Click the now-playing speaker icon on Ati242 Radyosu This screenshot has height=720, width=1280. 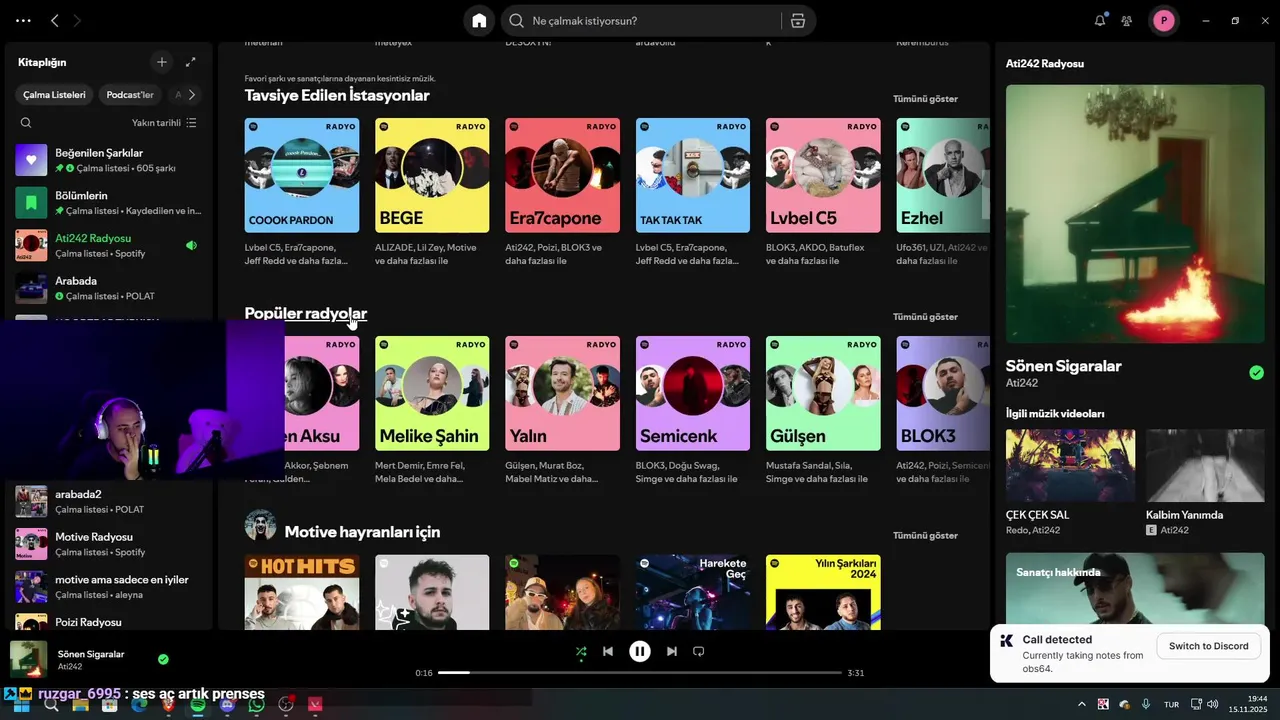(191, 245)
